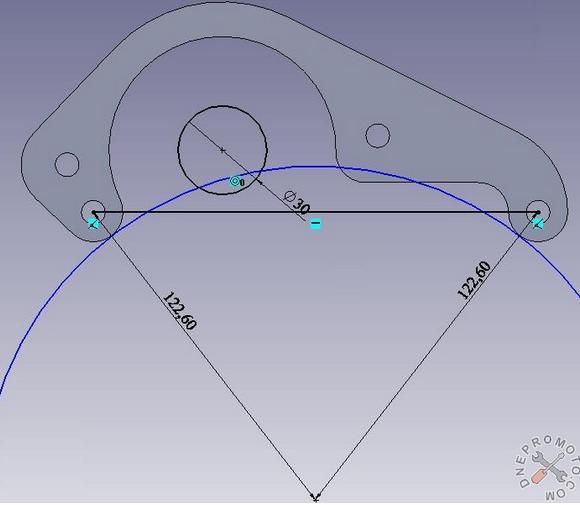Click the cyan constraint marker at right endpoint

coord(537,223)
